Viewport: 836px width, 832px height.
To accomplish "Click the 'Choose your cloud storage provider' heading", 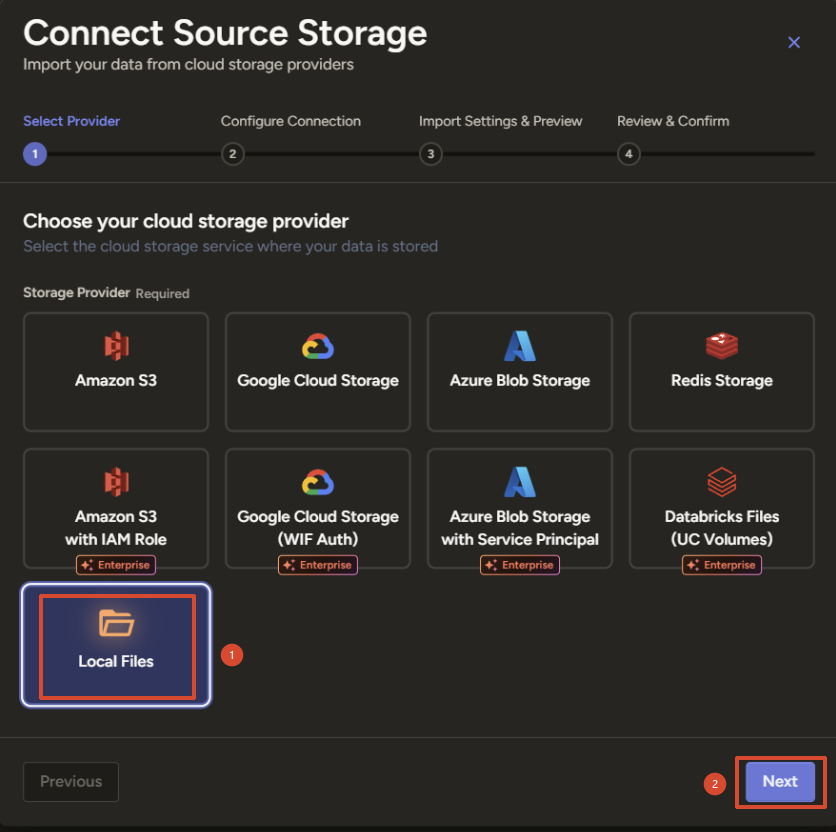I will 186,221.
